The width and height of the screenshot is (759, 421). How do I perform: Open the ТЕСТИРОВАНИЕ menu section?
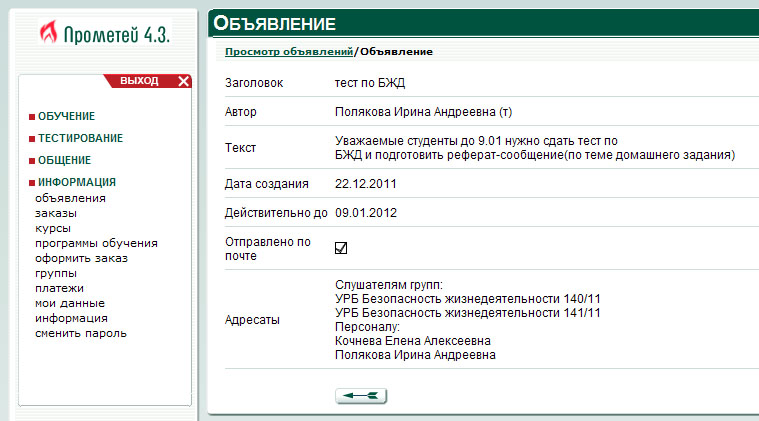(80, 138)
